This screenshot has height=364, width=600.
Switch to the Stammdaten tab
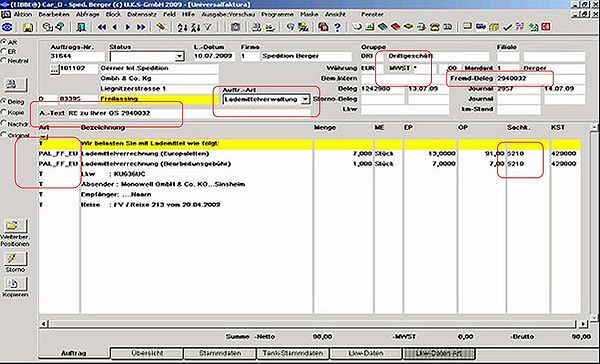pos(220,353)
